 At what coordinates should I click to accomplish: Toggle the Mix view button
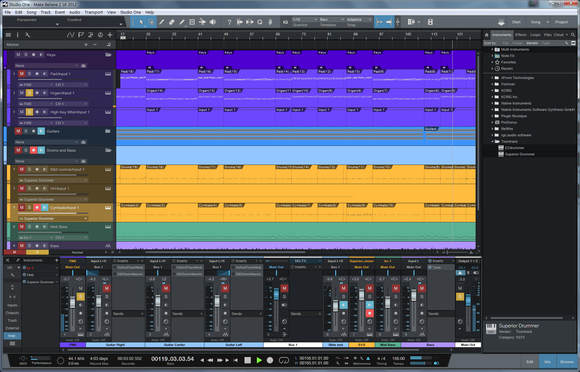point(548,362)
